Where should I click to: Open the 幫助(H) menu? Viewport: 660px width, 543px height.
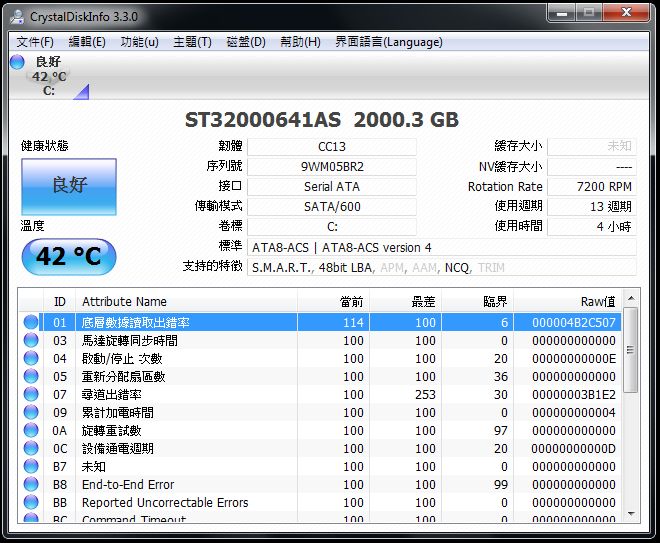(x=300, y=42)
